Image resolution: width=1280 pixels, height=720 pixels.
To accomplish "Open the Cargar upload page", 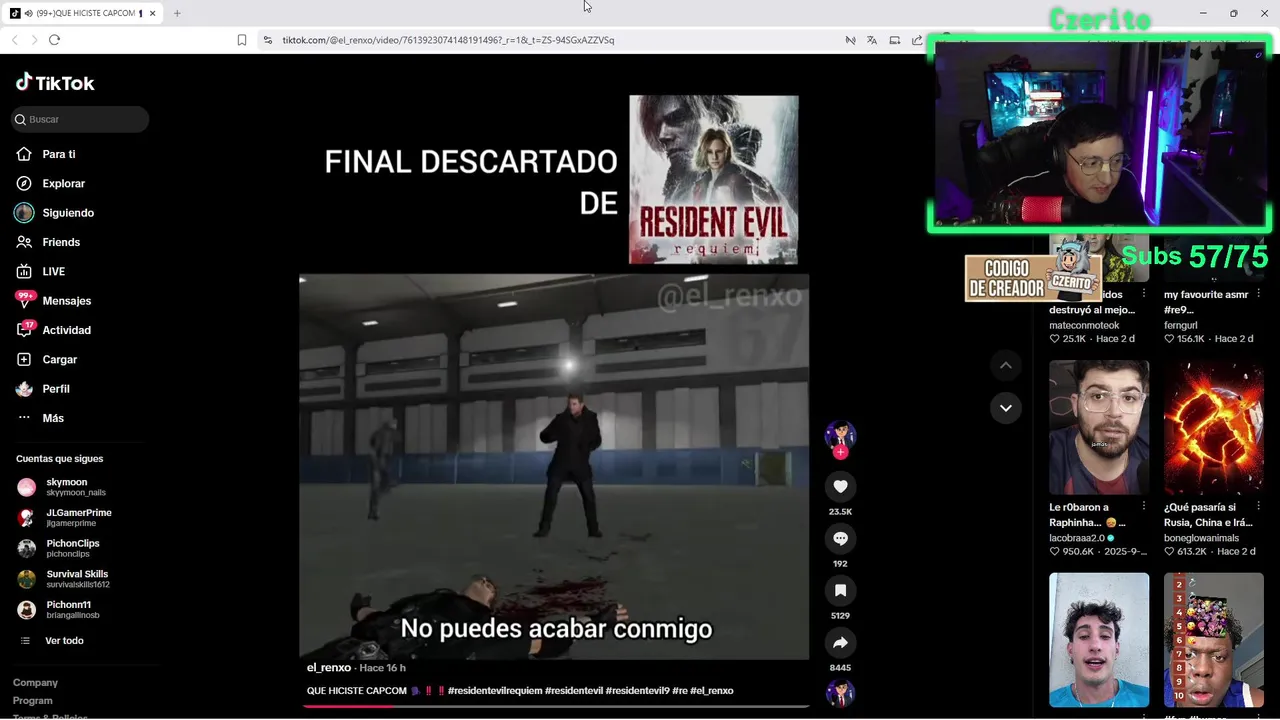I will 59,359.
